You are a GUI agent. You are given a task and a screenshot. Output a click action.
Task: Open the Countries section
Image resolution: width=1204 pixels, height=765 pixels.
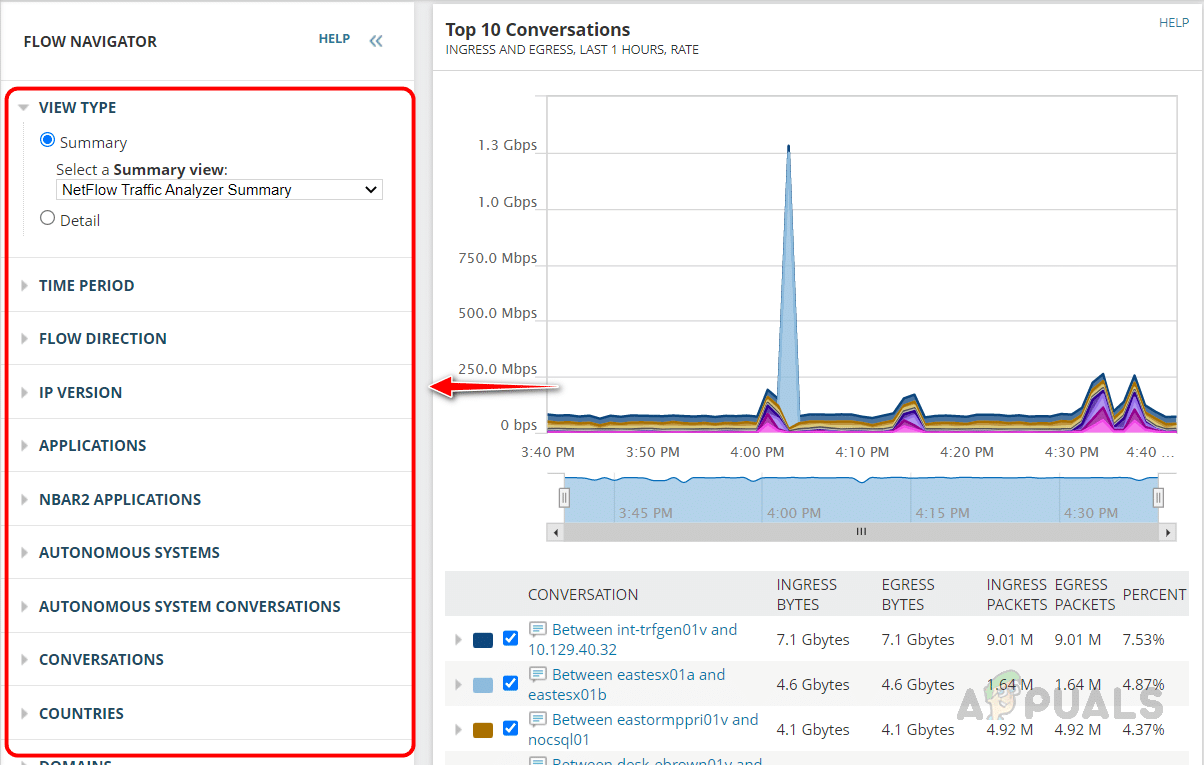[81, 713]
